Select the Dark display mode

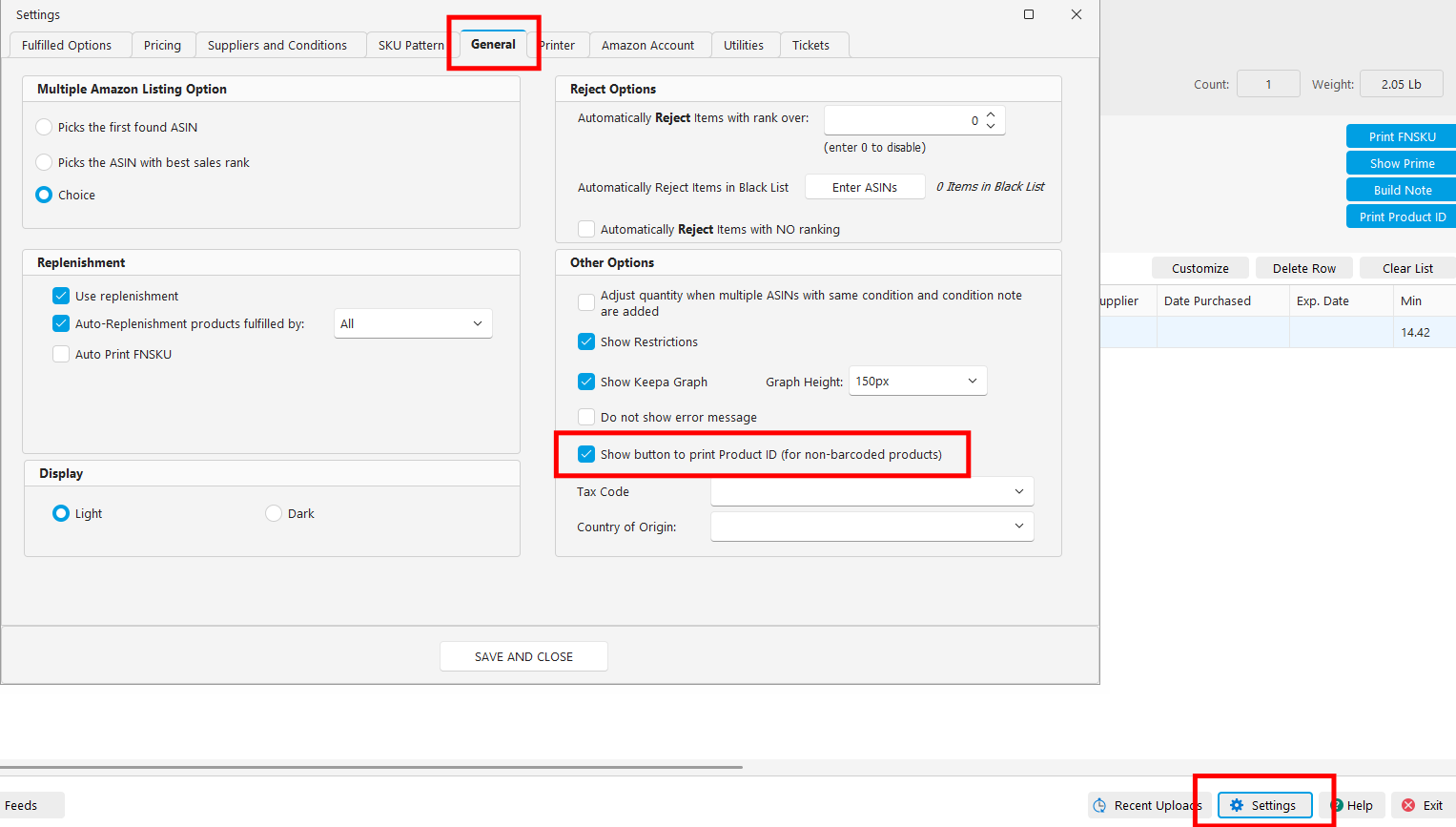coord(274,513)
